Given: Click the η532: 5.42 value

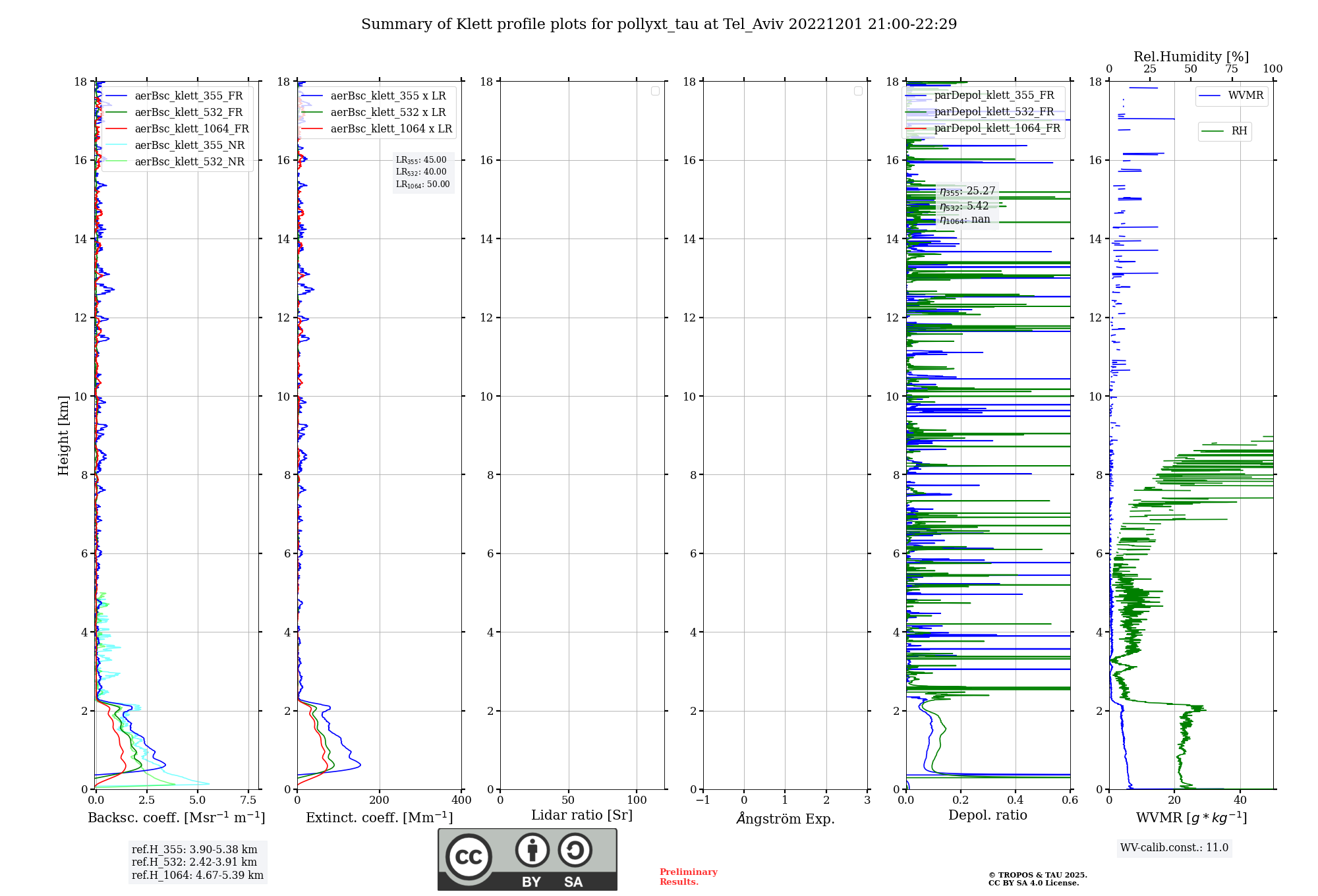Looking at the screenshot, I should tap(964, 206).
